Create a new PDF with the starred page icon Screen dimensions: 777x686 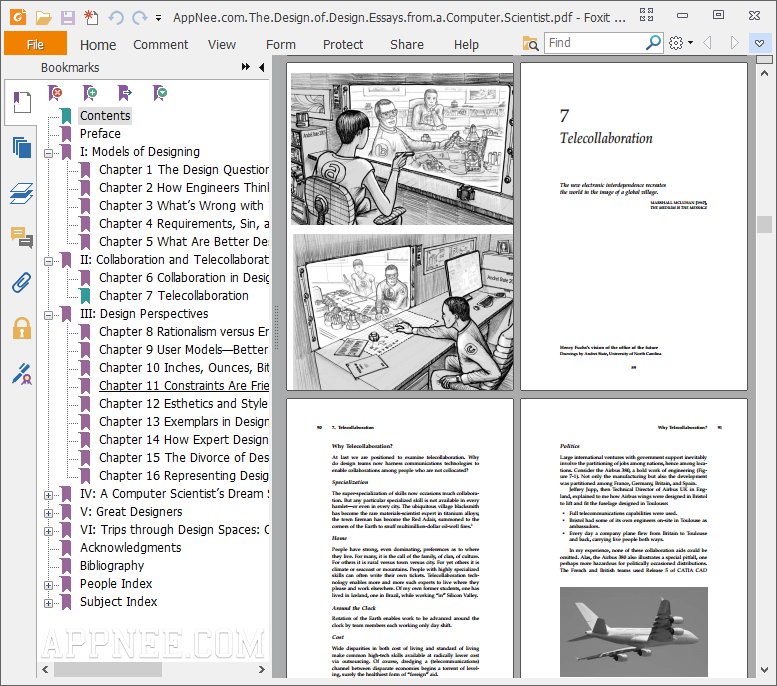click(x=91, y=17)
